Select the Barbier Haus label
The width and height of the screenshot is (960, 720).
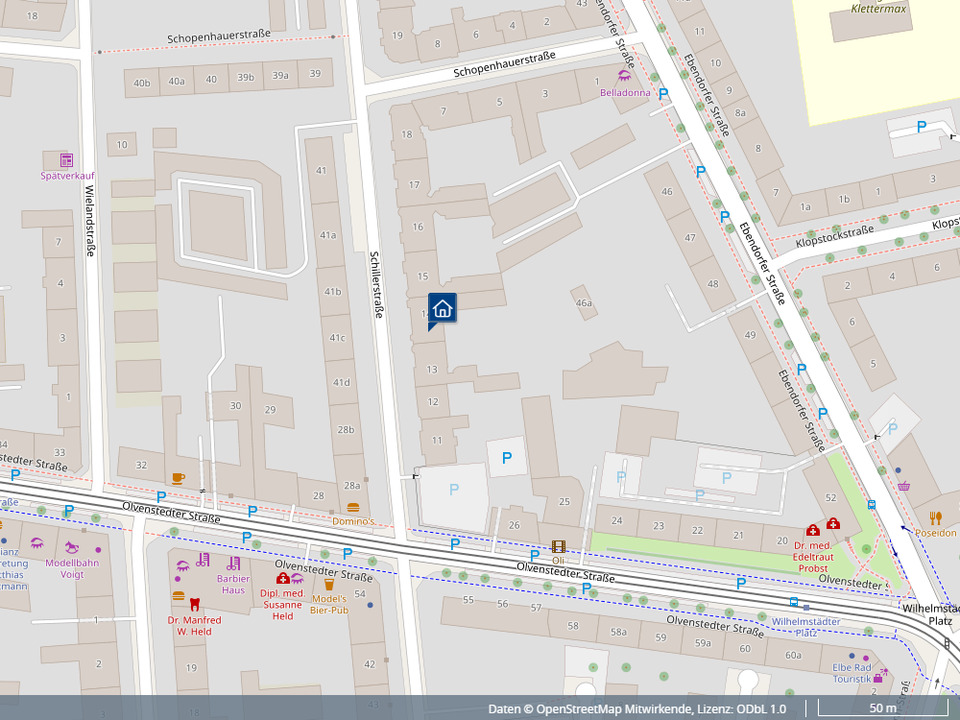pyautogui.click(x=232, y=584)
